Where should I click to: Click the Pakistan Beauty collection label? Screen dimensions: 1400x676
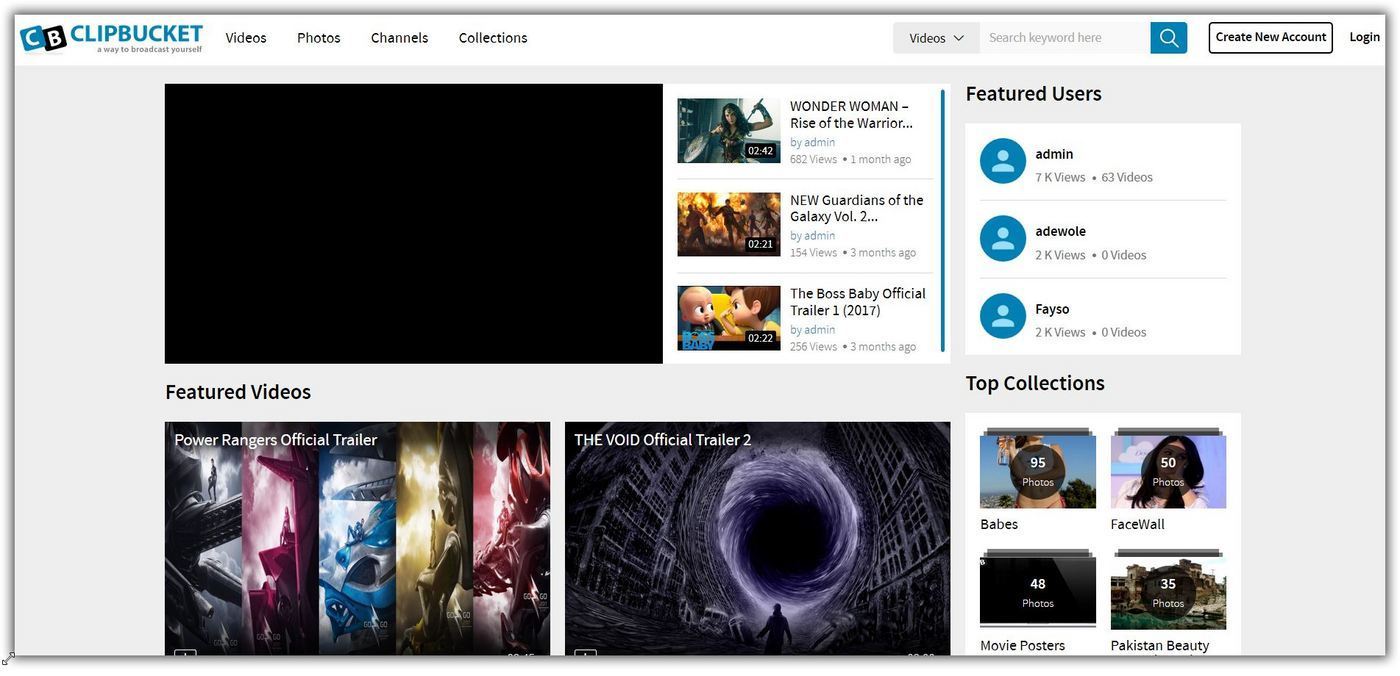[1160, 645]
